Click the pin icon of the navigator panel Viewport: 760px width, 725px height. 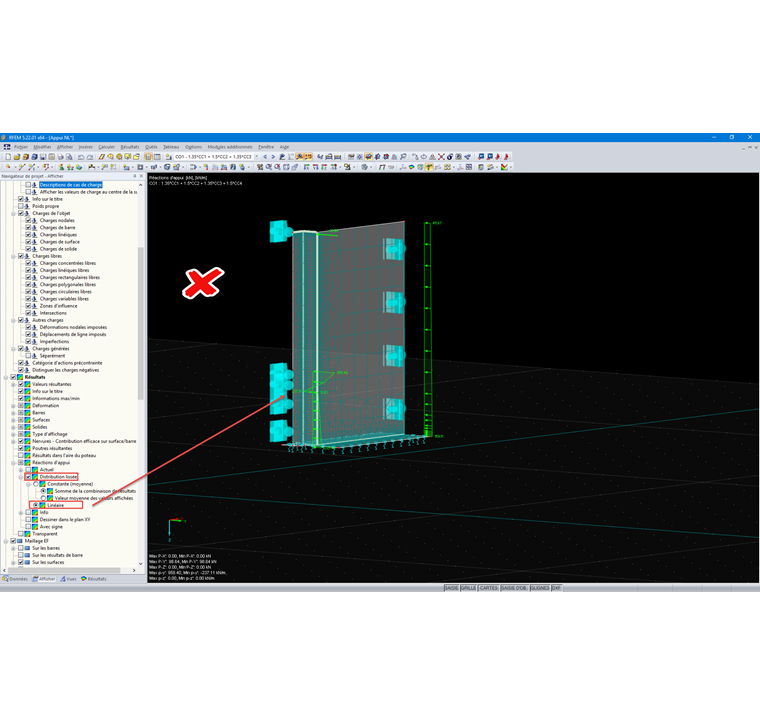click(x=135, y=176)
